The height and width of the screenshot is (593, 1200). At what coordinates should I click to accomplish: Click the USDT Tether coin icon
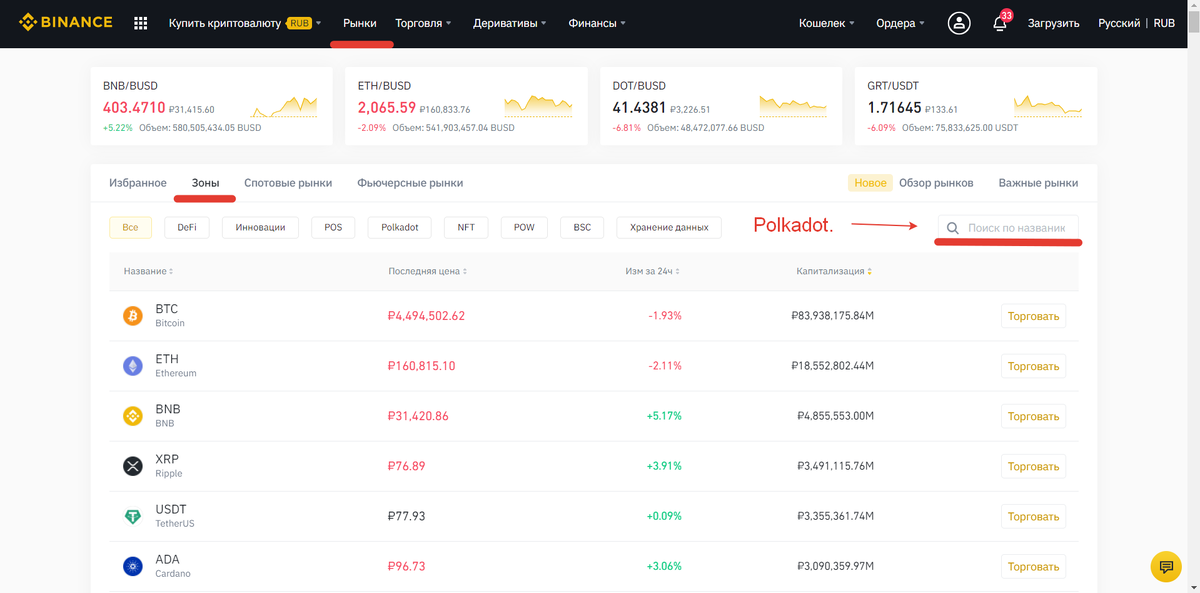pos(133,516)
